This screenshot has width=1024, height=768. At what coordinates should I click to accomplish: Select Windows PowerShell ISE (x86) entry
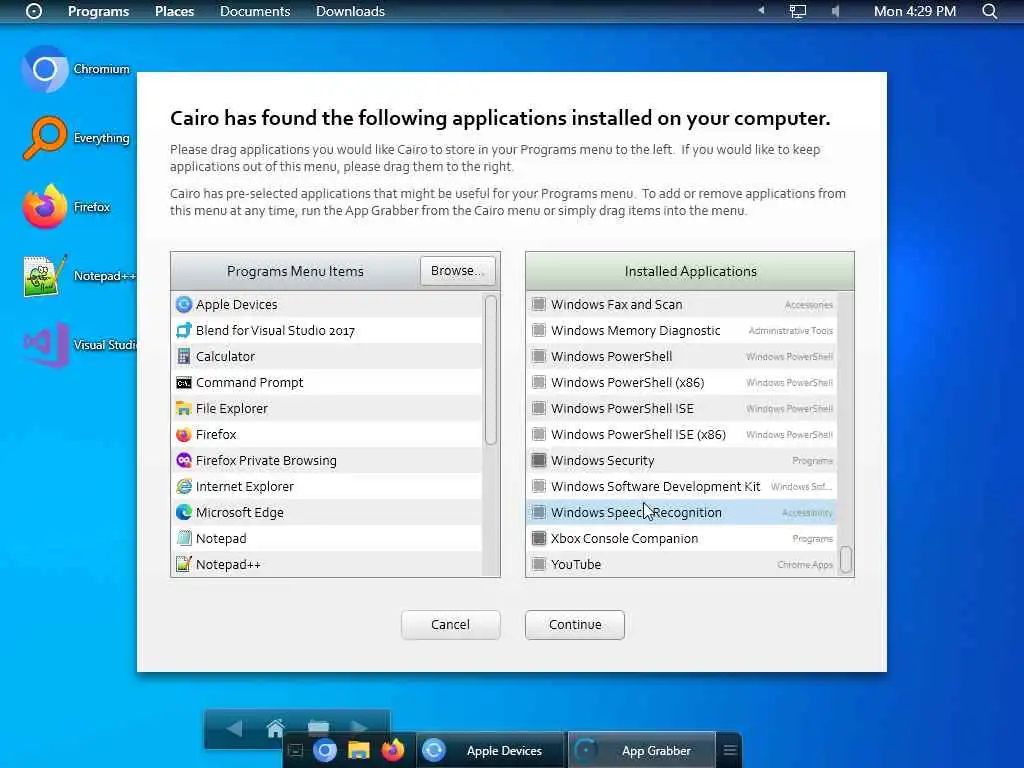[x=681, y=434]
